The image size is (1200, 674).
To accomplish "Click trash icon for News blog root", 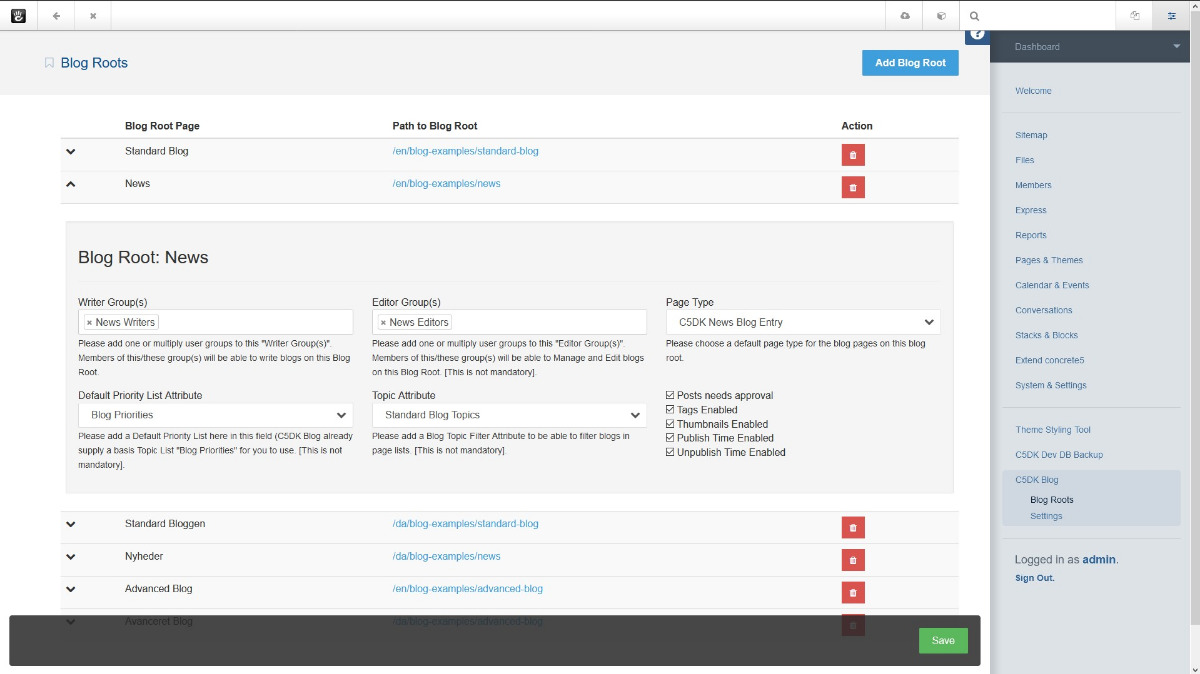I will [852, 187].
